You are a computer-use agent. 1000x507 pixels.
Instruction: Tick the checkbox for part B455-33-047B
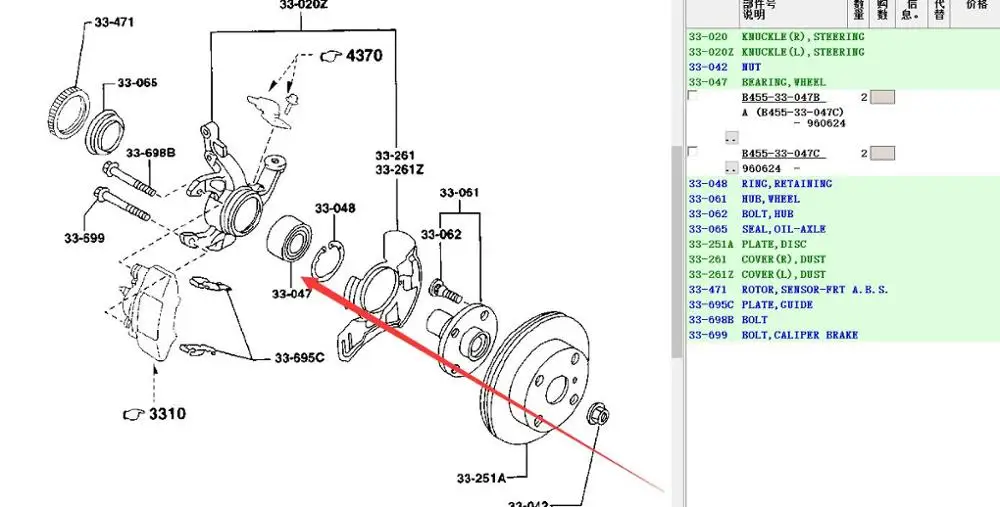click(x=693, y=96)
